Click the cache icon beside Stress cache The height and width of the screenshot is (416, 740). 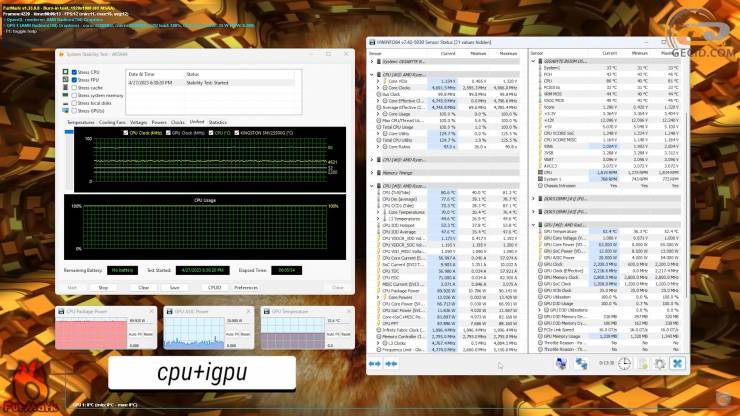tap(66, 88)
